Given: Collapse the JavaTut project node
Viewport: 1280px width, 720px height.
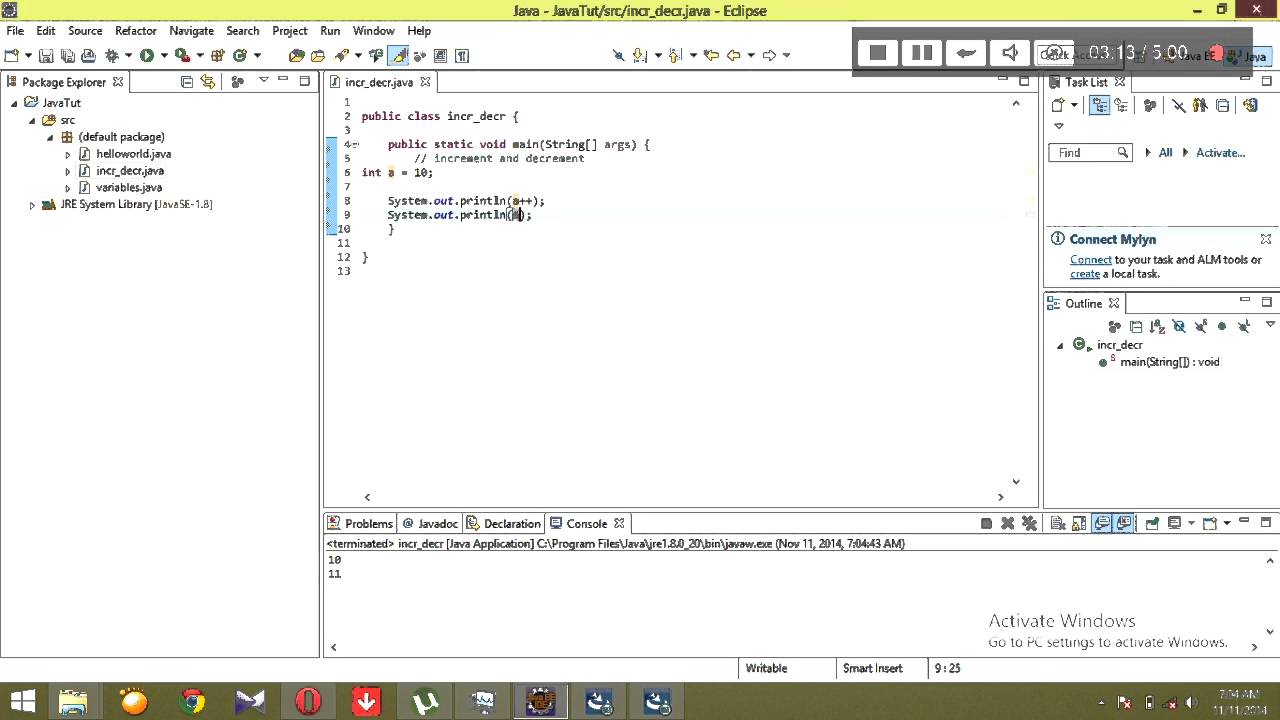Looking at the screenshot, I should tap(15, 103).
